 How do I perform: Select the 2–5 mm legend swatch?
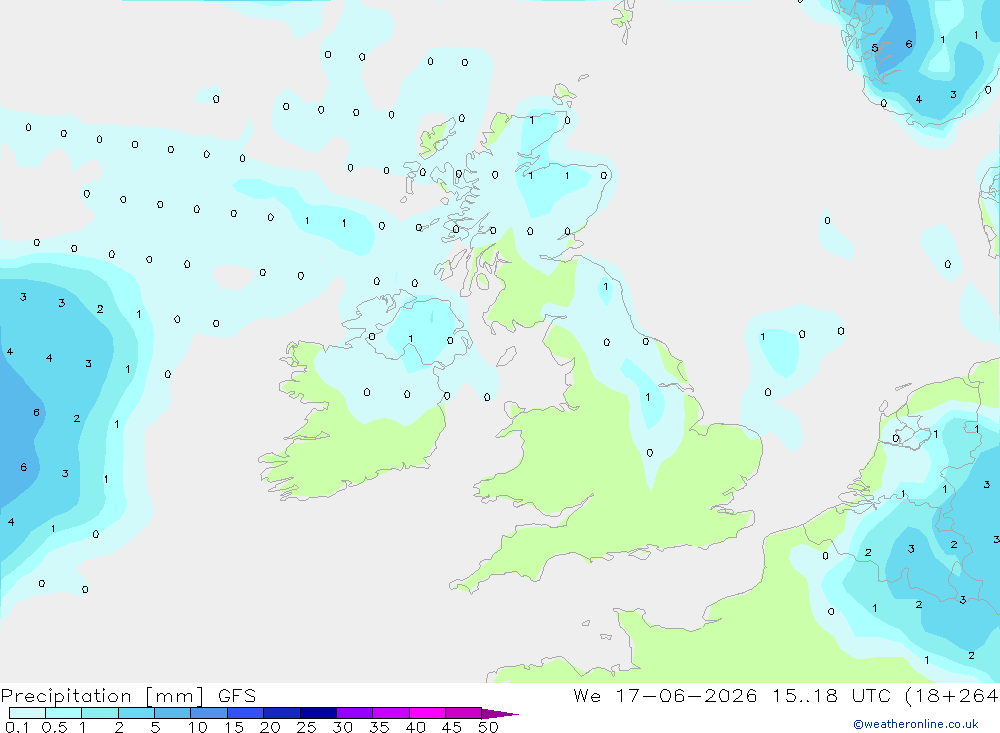coord(136,713)
